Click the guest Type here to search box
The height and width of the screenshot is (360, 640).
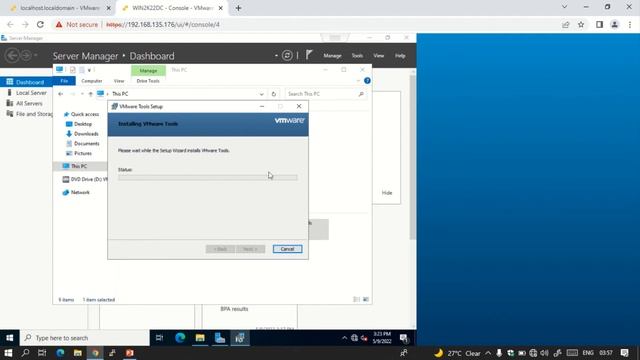tap(84, 338)
